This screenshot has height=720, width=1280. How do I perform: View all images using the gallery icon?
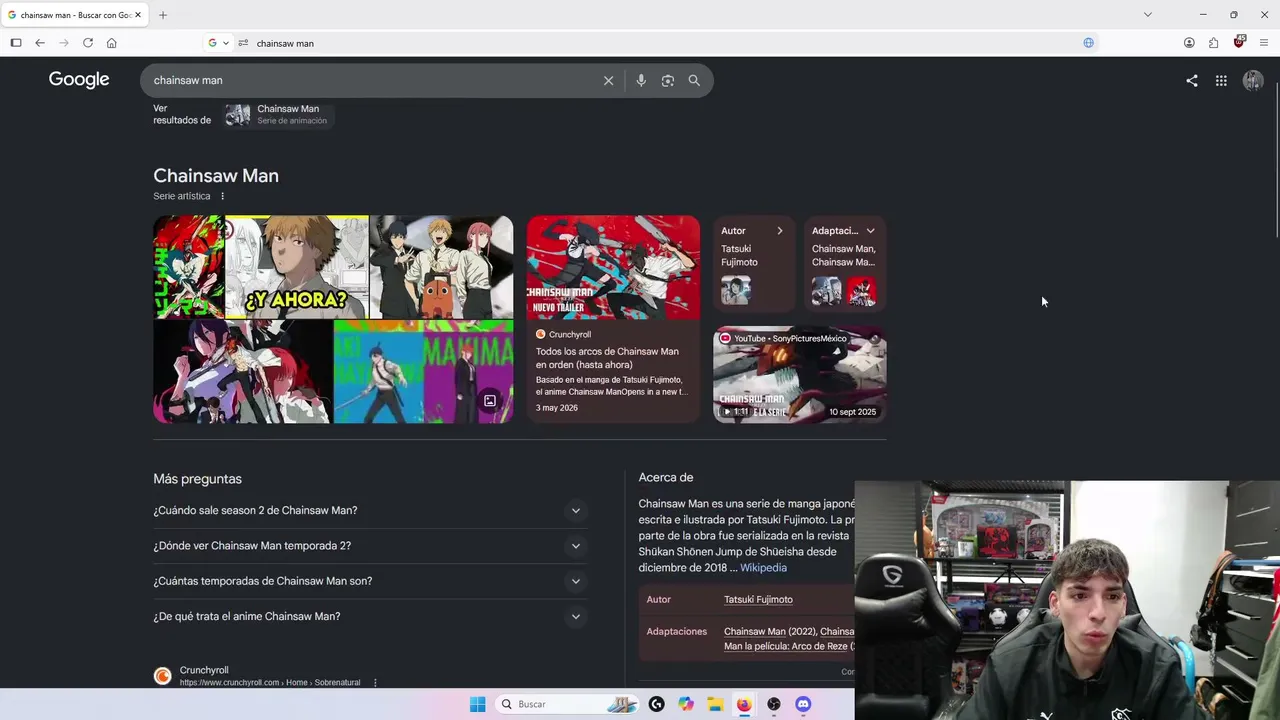click(490, 401)
